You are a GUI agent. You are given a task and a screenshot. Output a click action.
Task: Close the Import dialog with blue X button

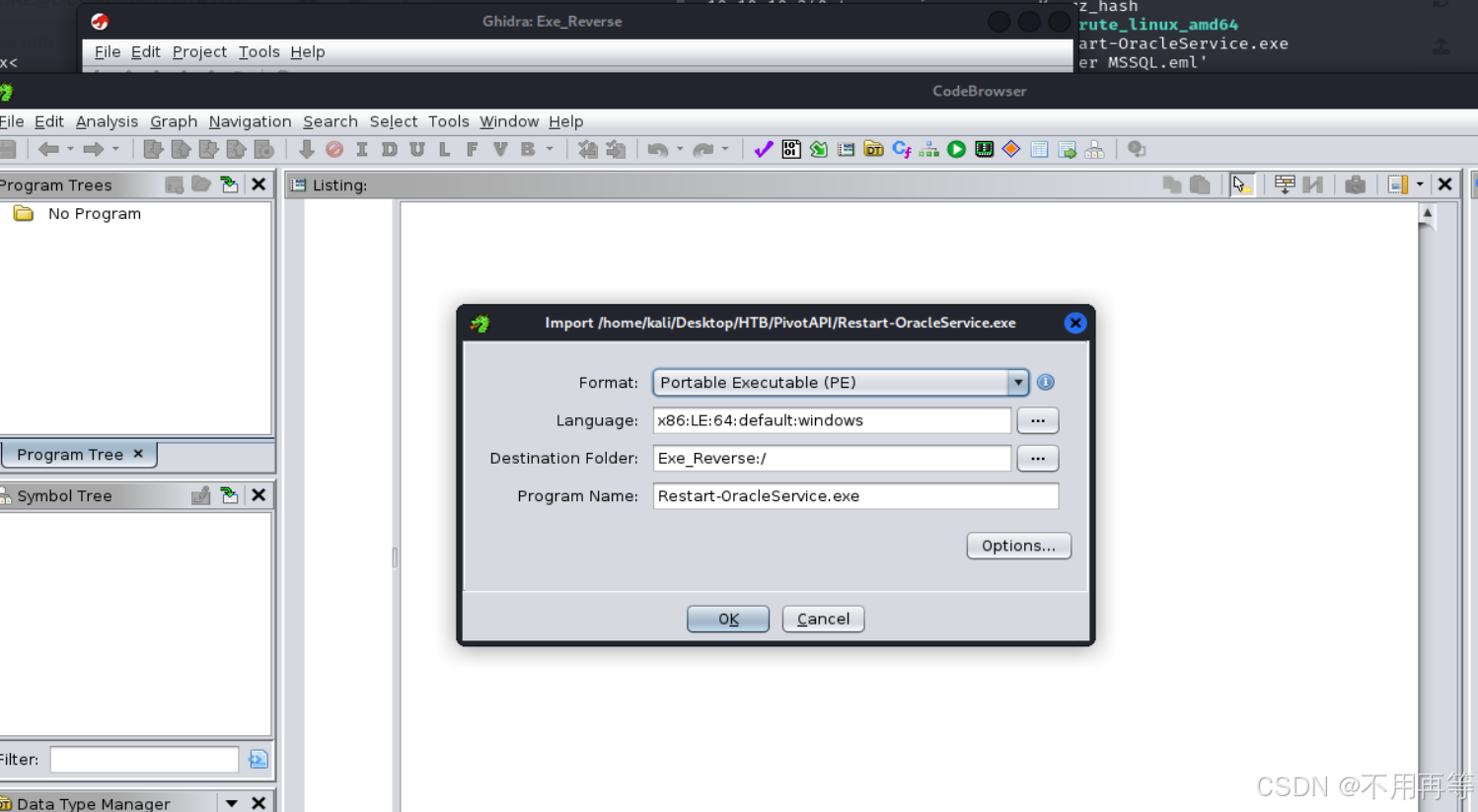(1075, 323)
